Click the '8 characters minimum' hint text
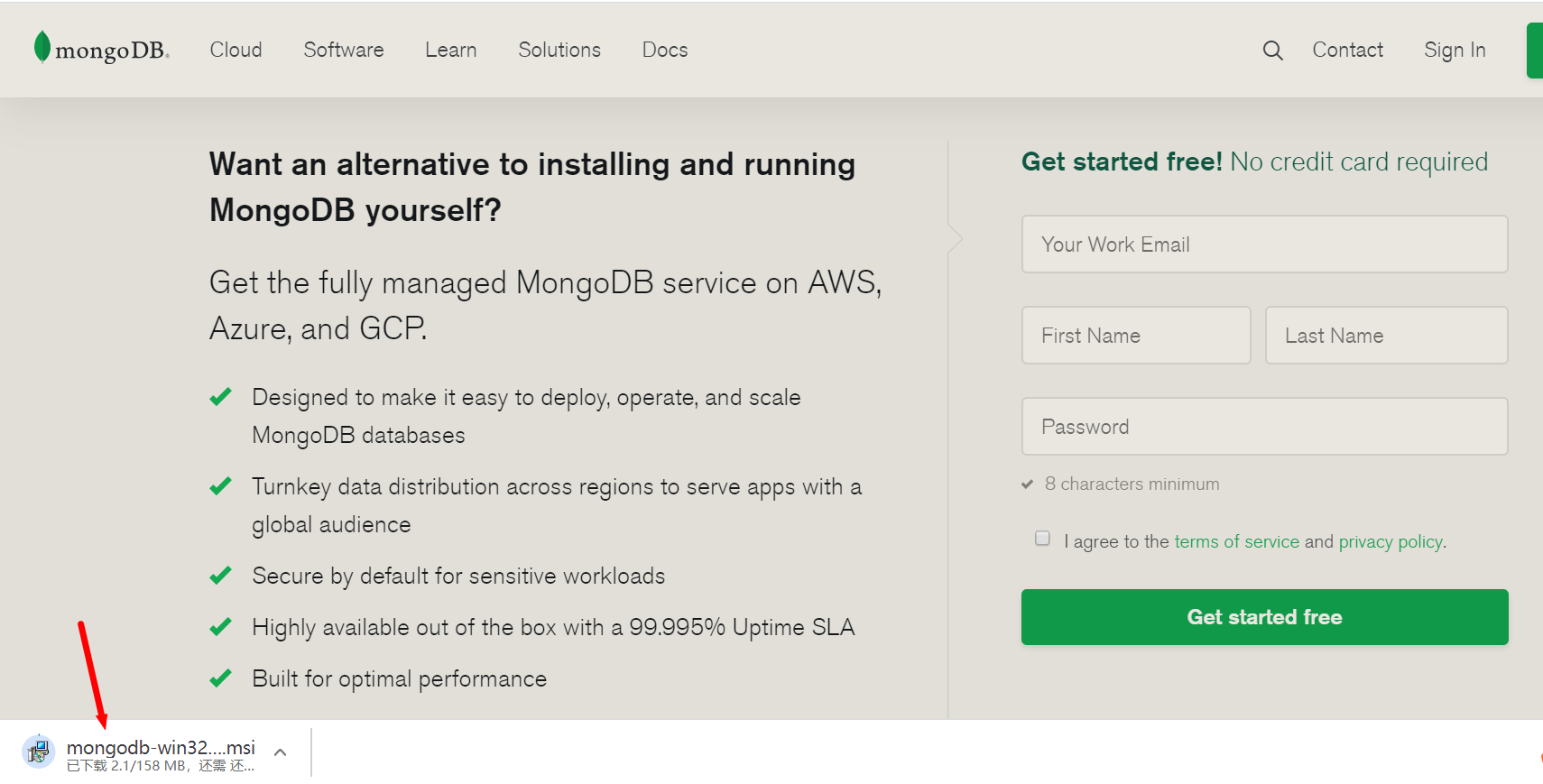The width and height of the screenshot is (1543, 784). (1132, 484)
